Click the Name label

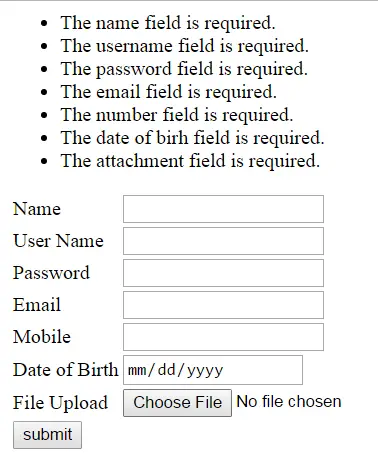coord(37,209)
